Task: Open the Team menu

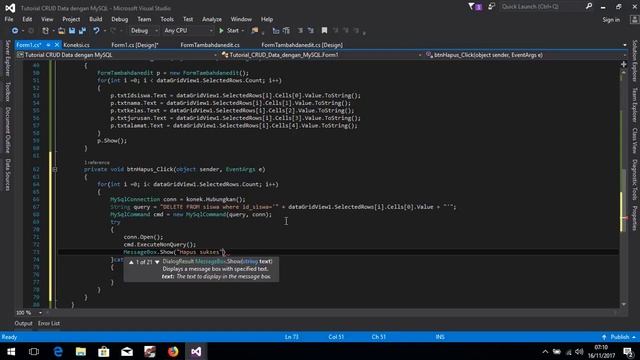Action: [x=144, y=19]
